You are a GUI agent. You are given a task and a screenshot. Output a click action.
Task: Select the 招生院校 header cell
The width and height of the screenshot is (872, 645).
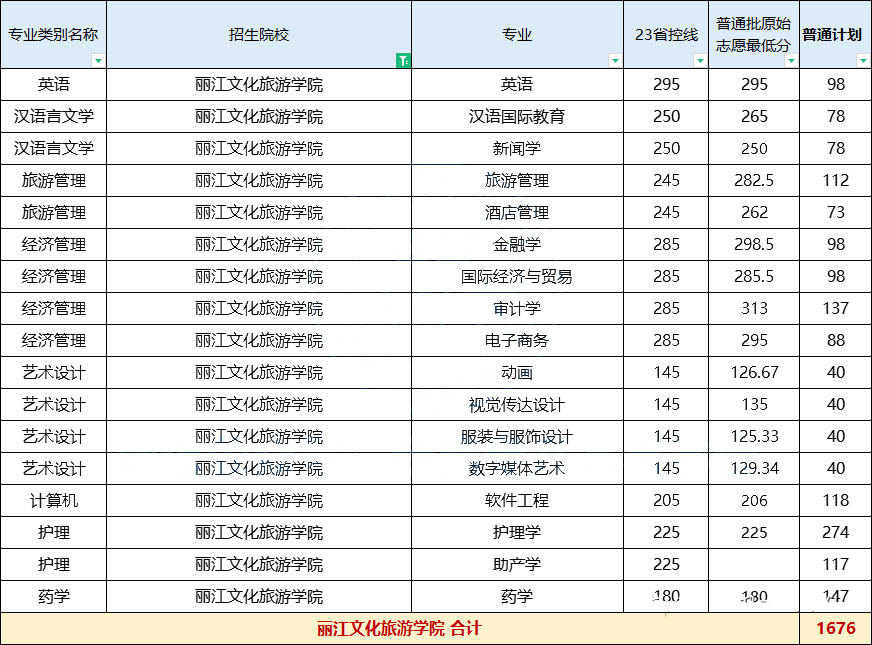click(x=259, y=34)
